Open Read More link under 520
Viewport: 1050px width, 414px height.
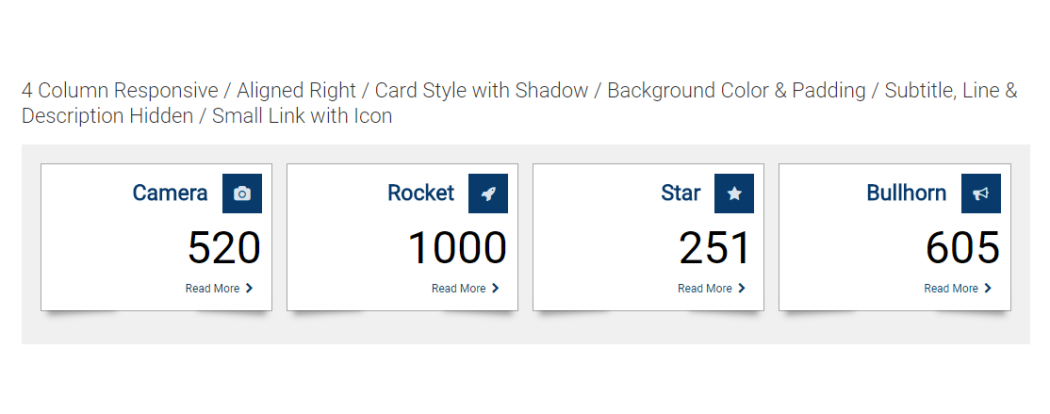(212, 288)
